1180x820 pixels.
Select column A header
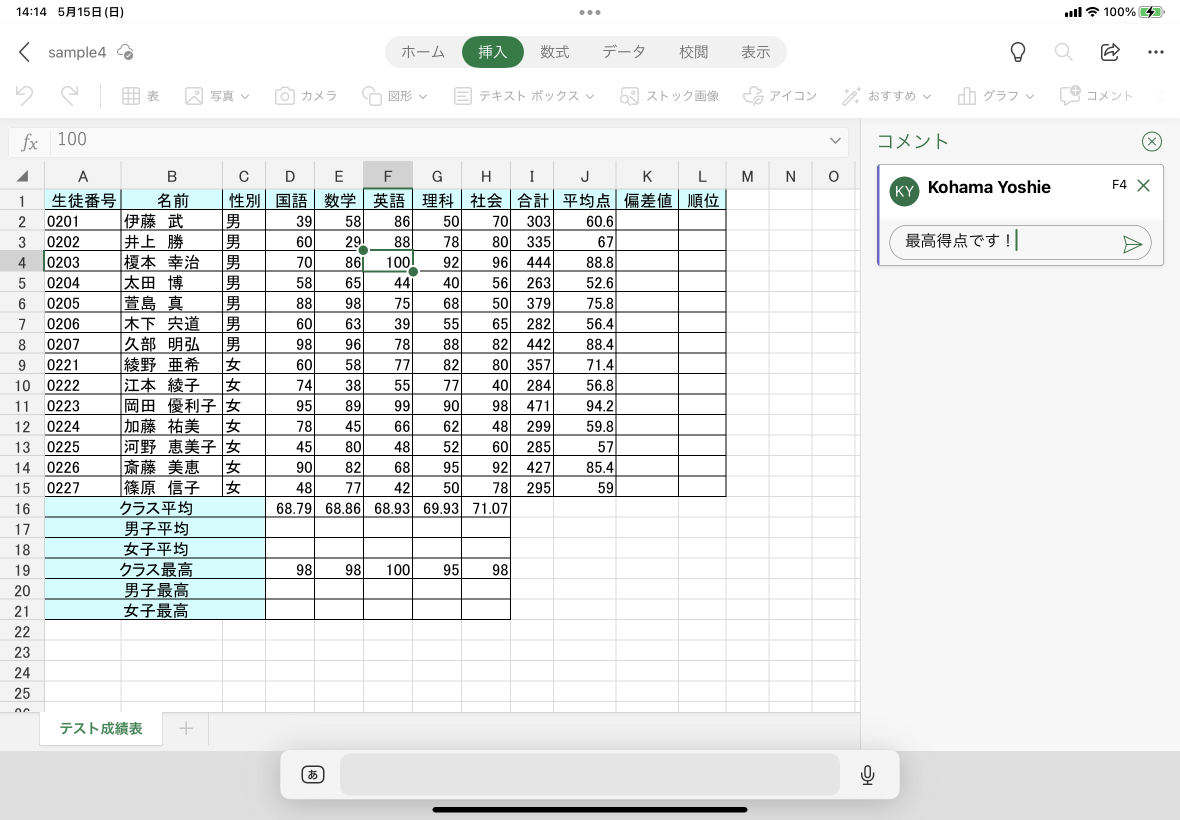coord(83,176)
